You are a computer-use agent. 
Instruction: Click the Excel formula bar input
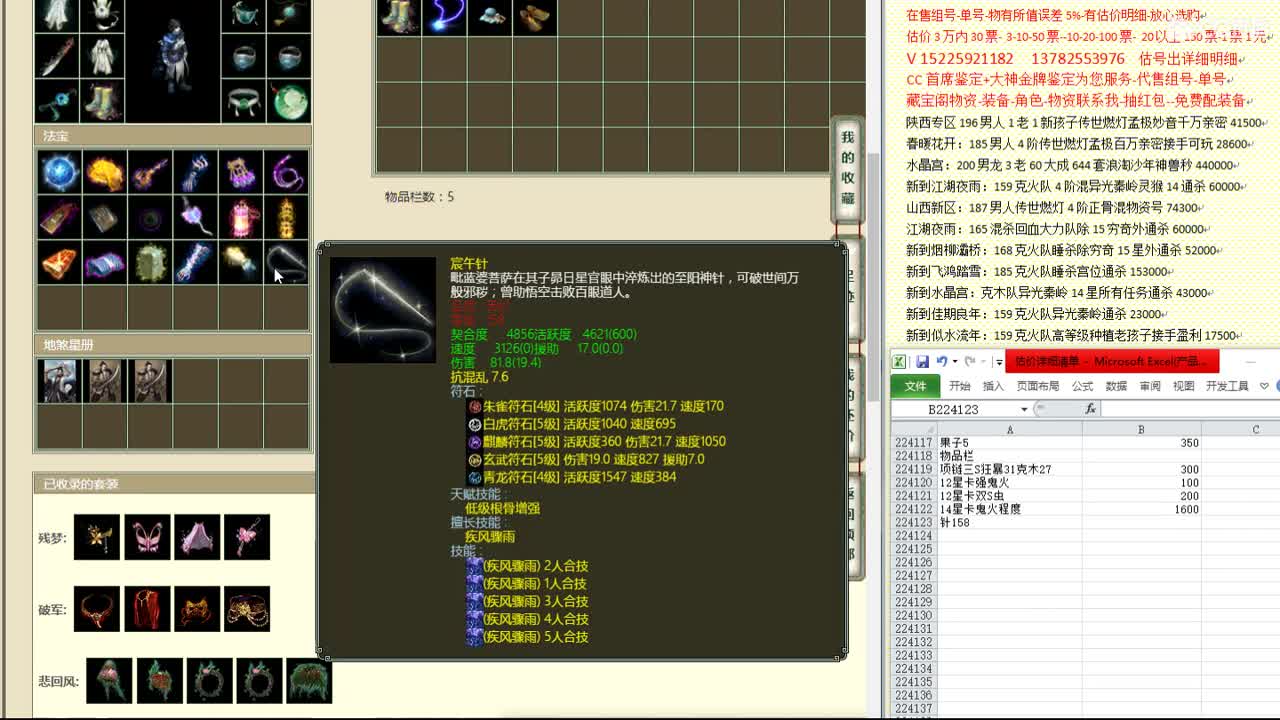pos(1190,408)
